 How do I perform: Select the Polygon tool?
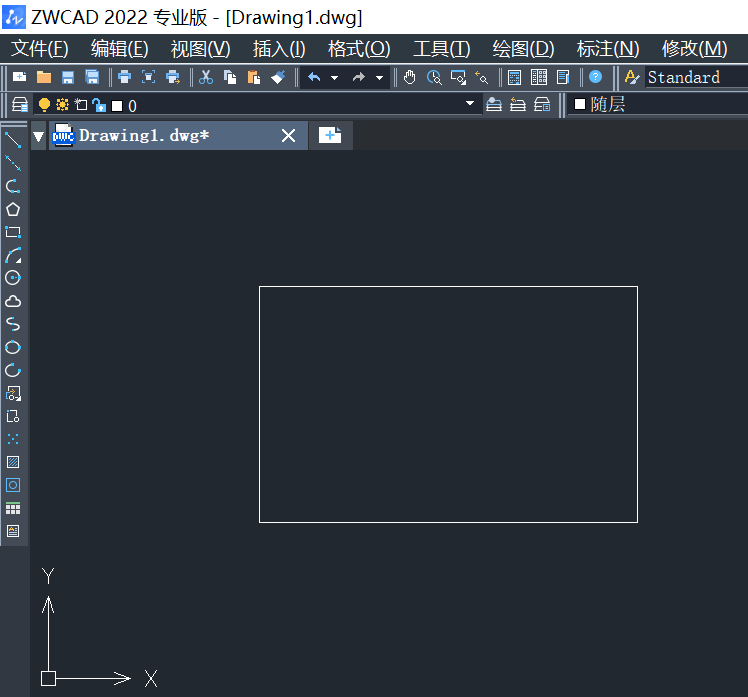click(x=13, y=209)
